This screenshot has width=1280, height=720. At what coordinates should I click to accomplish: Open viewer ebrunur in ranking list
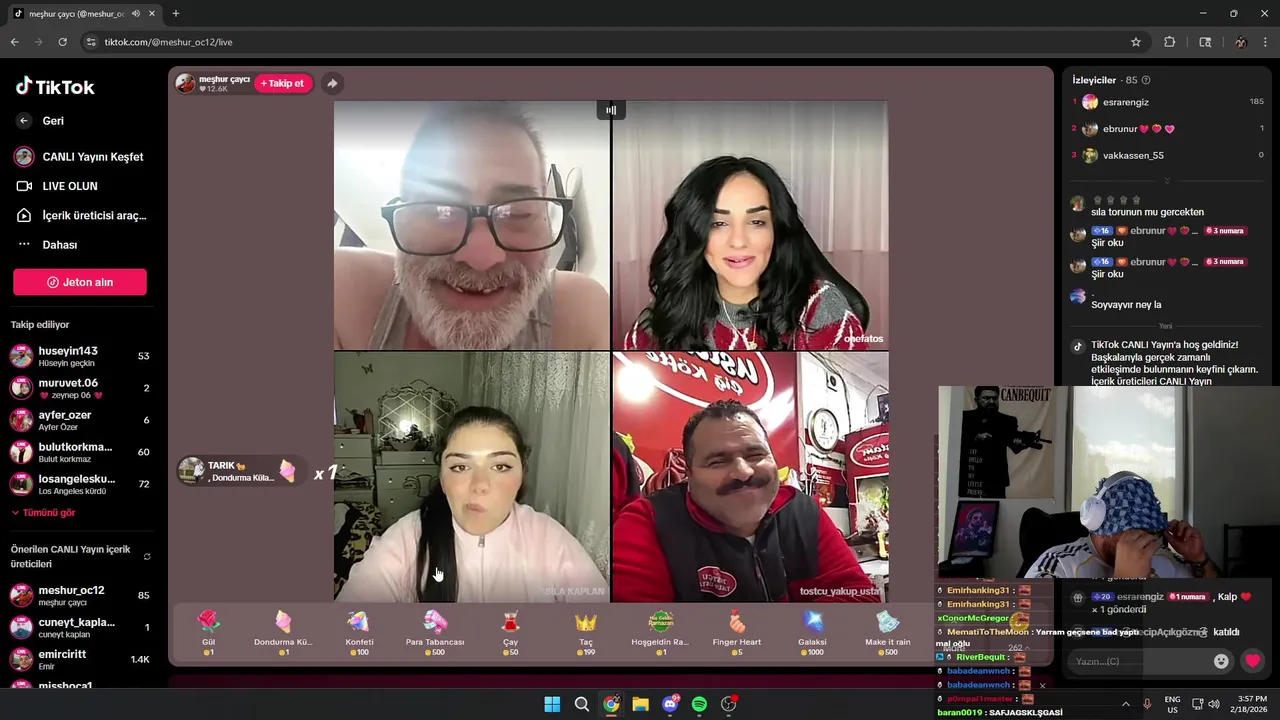pyautogui.click(x=1167, y=129)
